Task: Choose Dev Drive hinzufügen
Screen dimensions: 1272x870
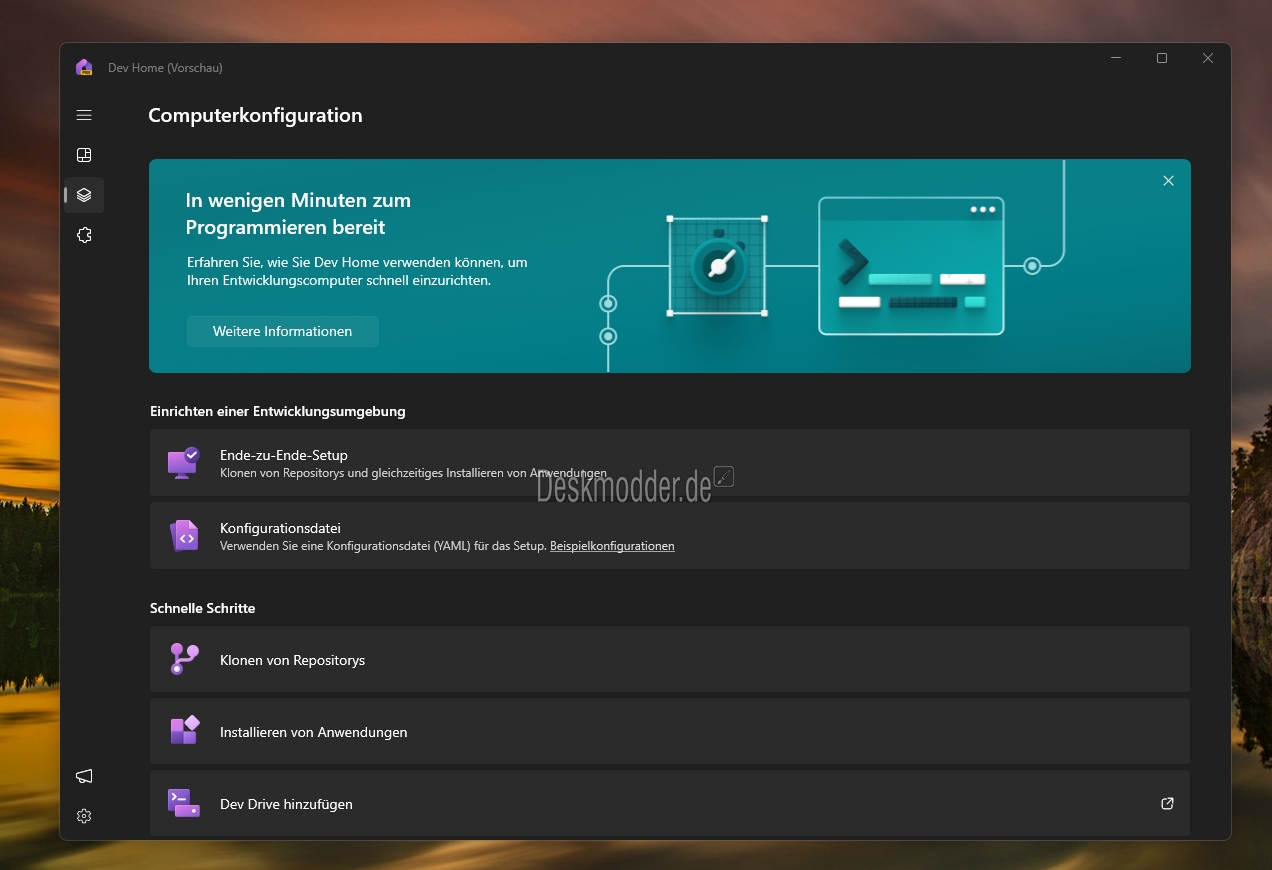Action: [670, 803]
